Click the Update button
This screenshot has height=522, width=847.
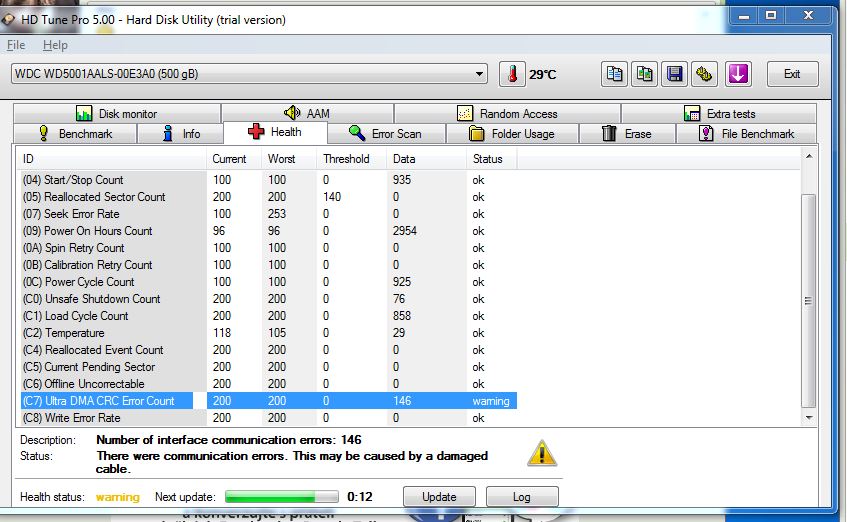tap(439, 497)
